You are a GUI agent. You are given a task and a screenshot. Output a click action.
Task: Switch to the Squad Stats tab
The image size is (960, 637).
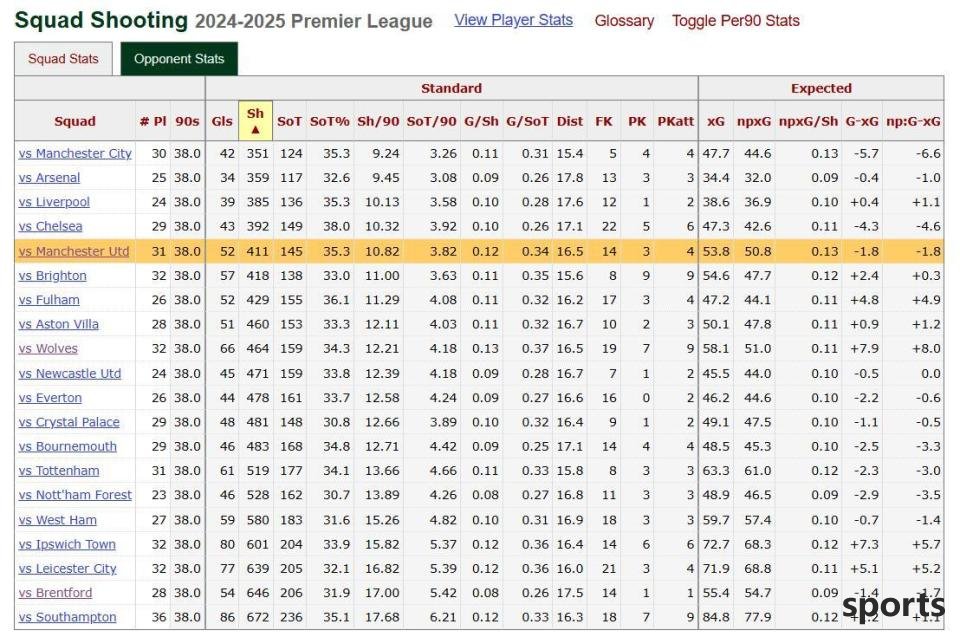tap(63, 59)
